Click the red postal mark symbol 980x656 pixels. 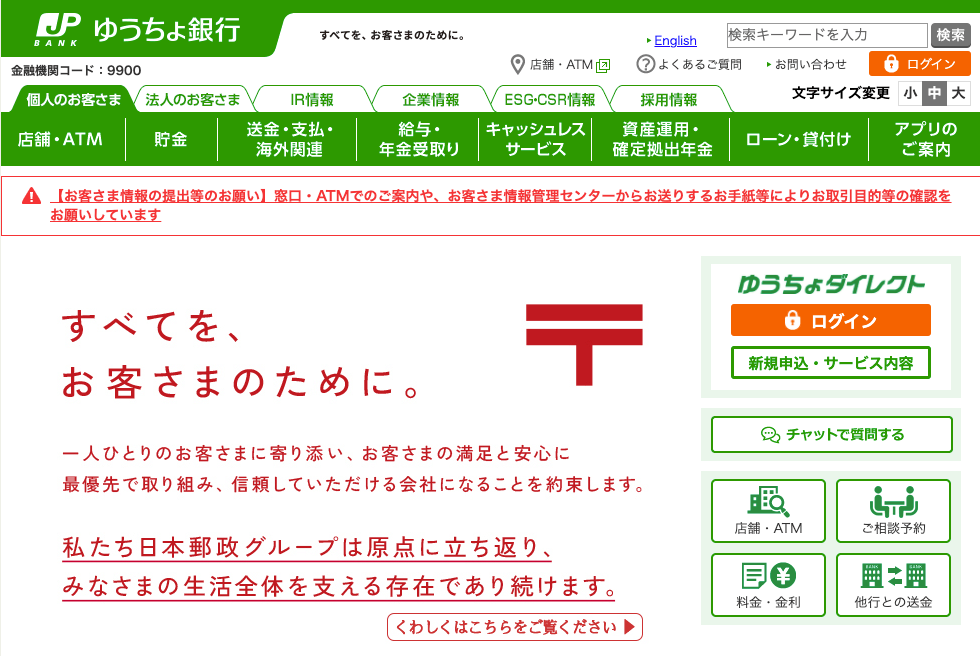[584, 344]
